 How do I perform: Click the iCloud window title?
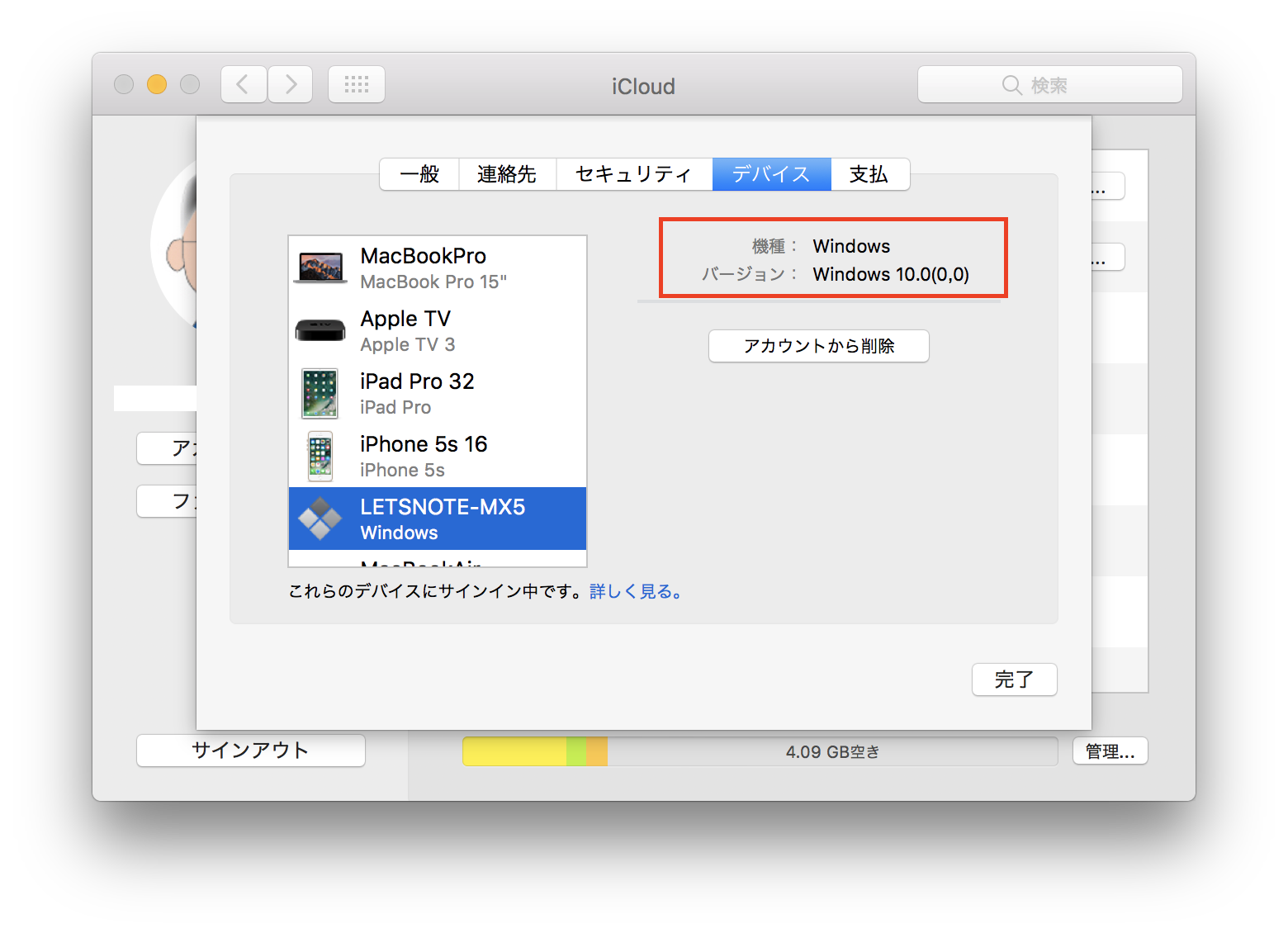(643, 86)
